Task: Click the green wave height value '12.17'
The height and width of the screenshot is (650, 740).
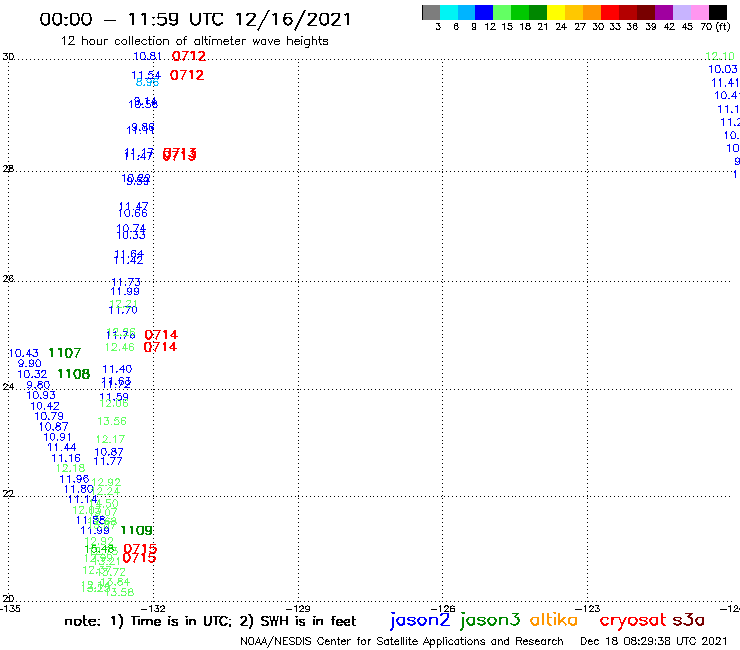Action: click(x=110, y=439)
